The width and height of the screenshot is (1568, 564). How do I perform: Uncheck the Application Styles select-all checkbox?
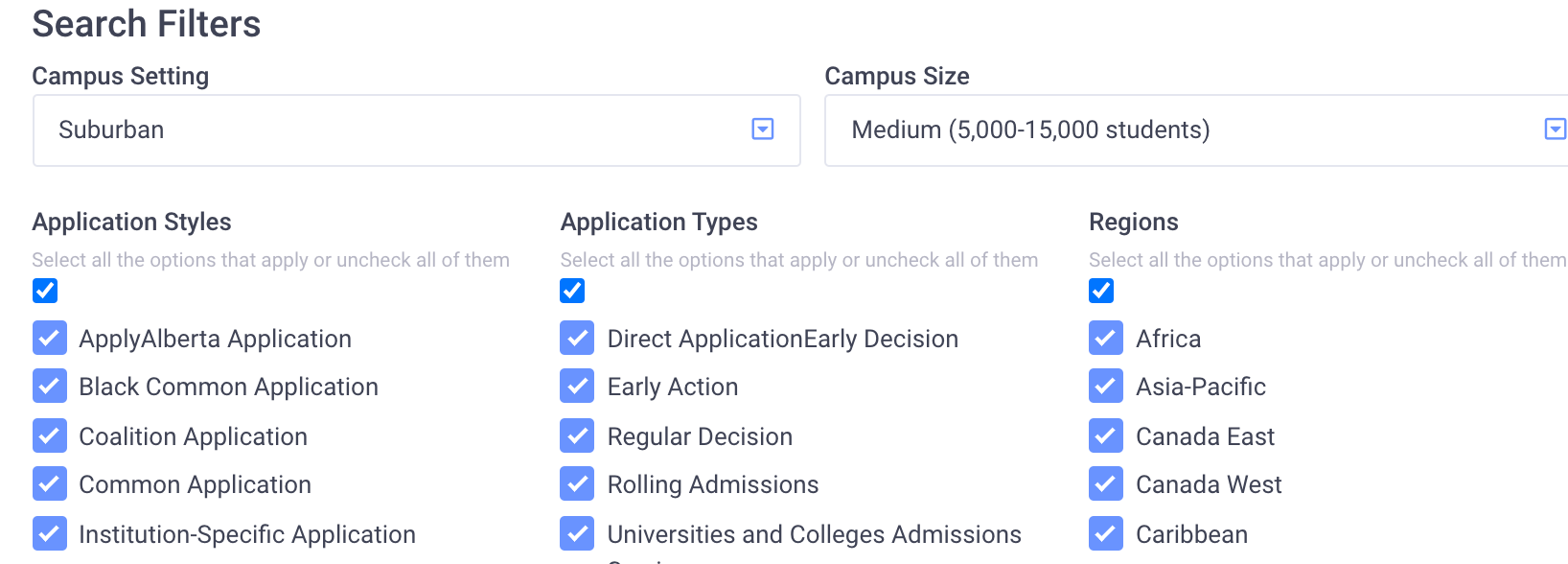45,291
